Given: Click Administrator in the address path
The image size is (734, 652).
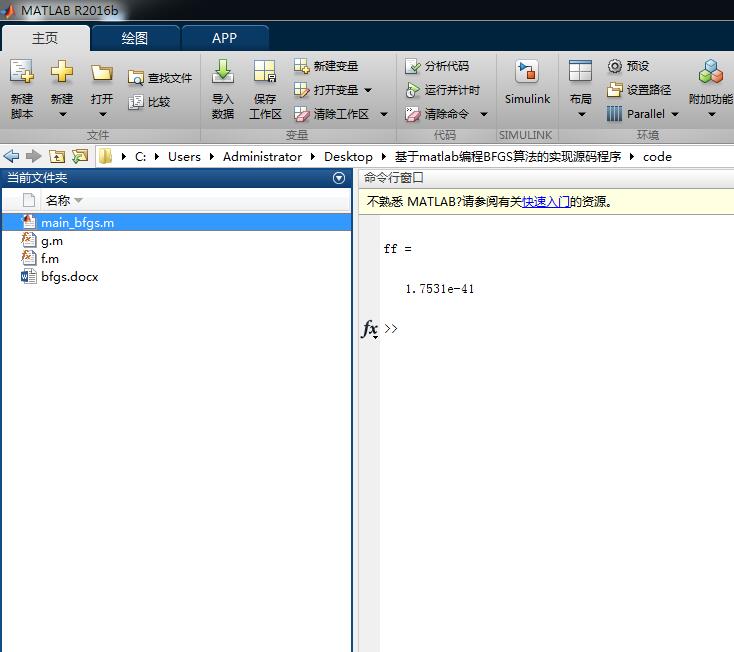Looking at the screenshot, I should (x=262, y=156).
